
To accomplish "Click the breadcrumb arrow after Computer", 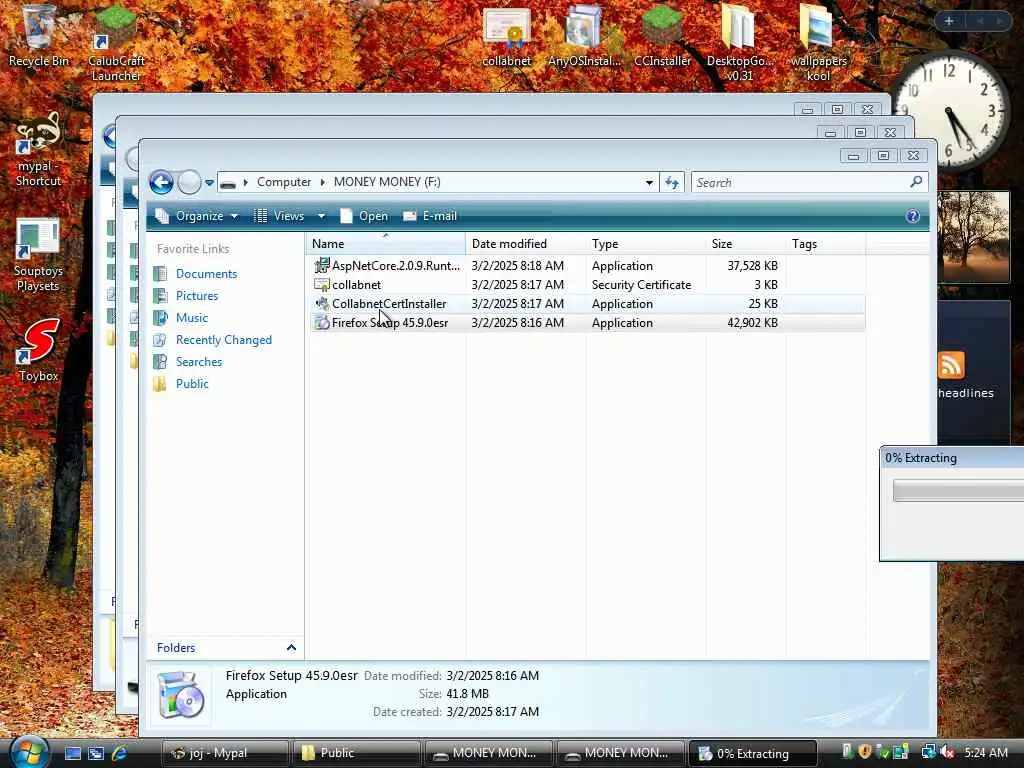I will 323,182.
